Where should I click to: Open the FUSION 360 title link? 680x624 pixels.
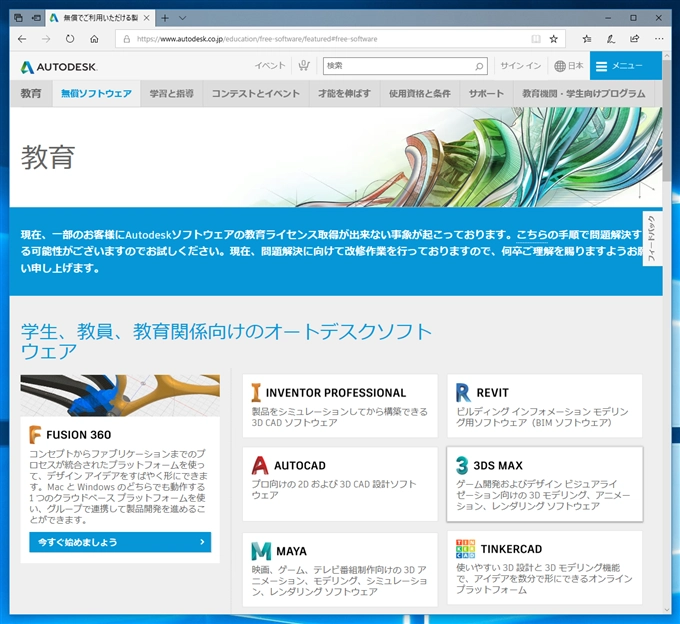coord(78,435)
